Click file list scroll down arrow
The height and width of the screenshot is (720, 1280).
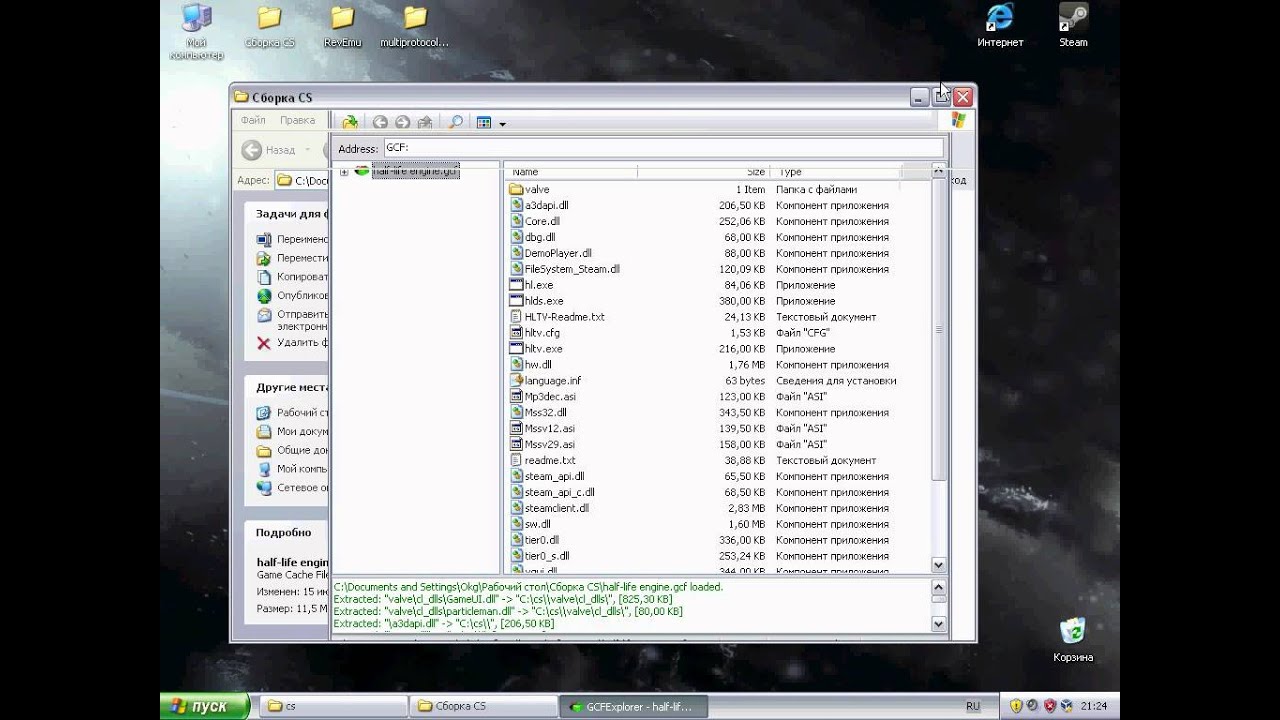(938, 565)
